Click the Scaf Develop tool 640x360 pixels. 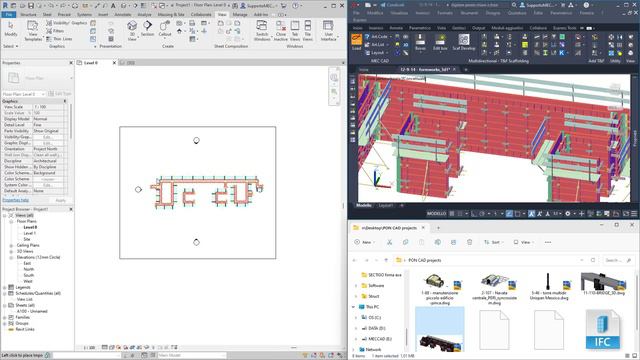464,42
